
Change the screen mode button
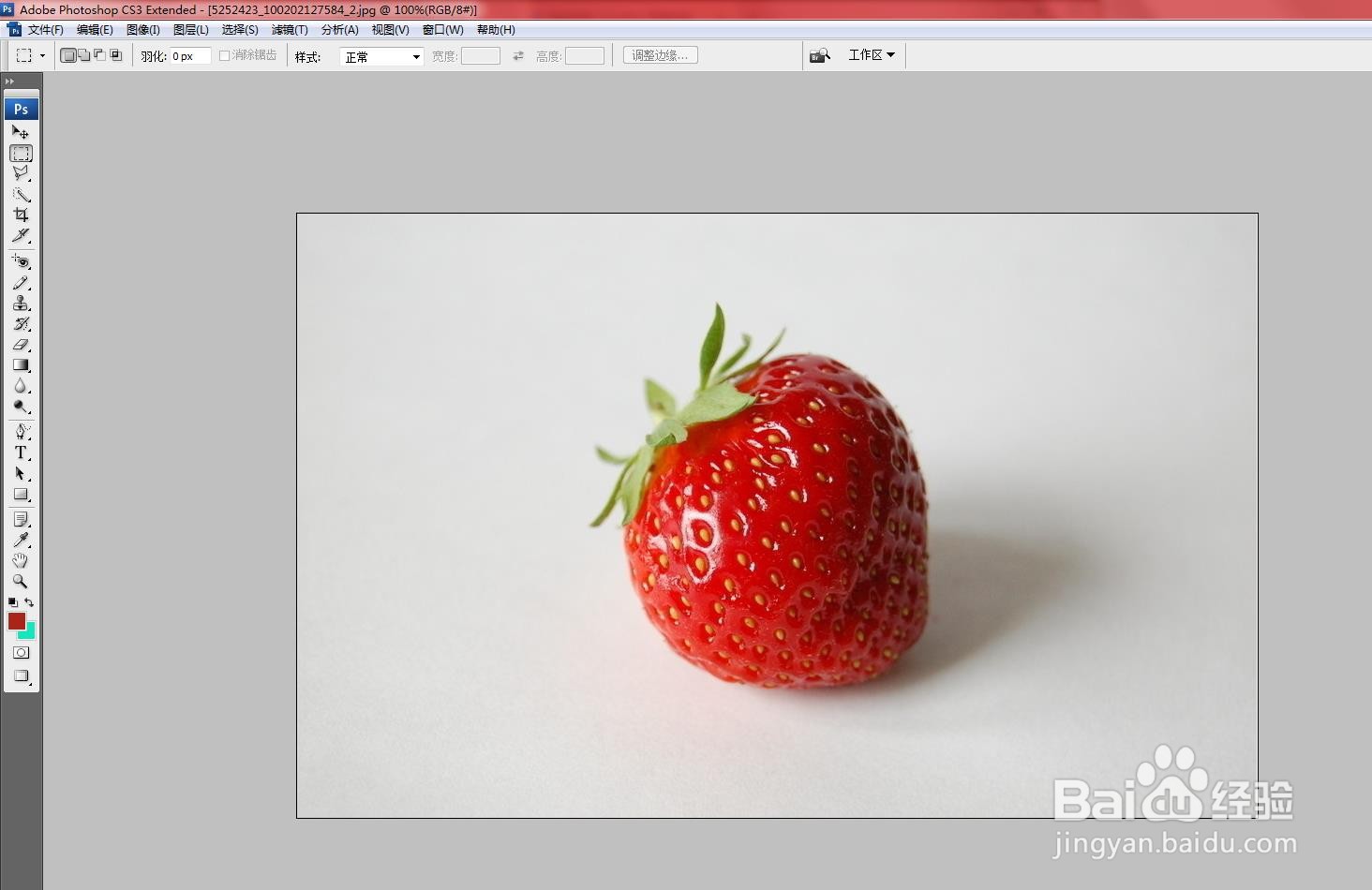click(21, 675)
